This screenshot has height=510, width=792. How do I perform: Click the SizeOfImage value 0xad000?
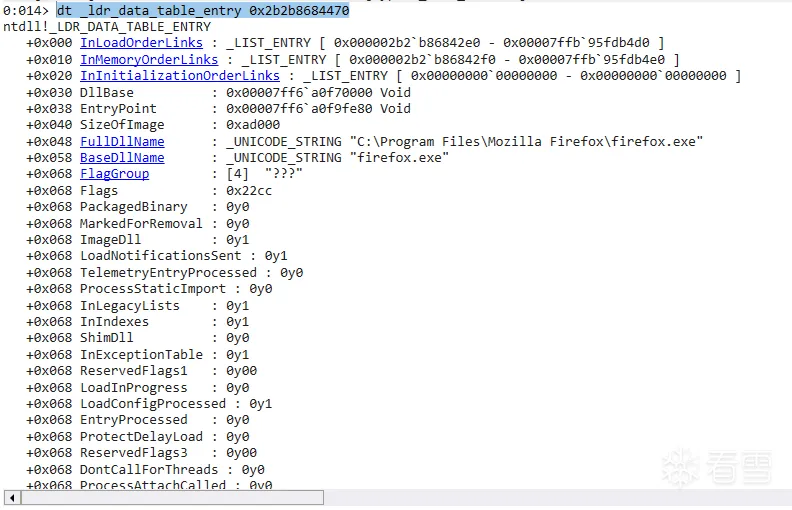click(253, 125)
